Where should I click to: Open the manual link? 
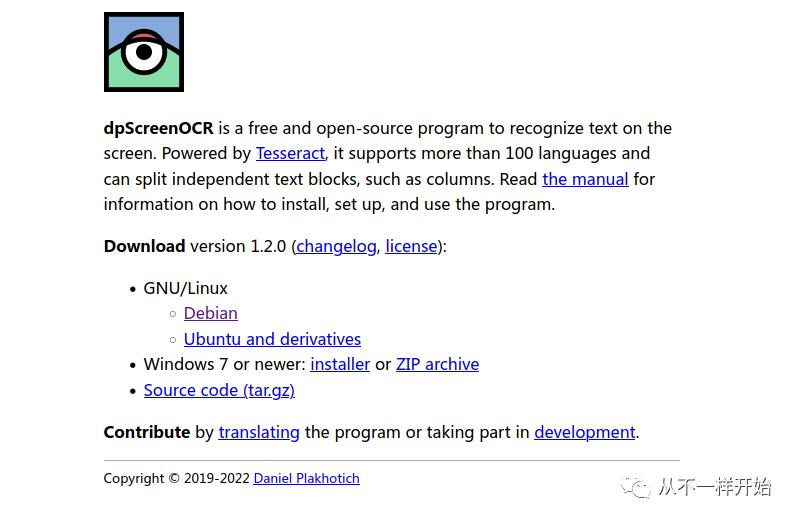[585, 180]
